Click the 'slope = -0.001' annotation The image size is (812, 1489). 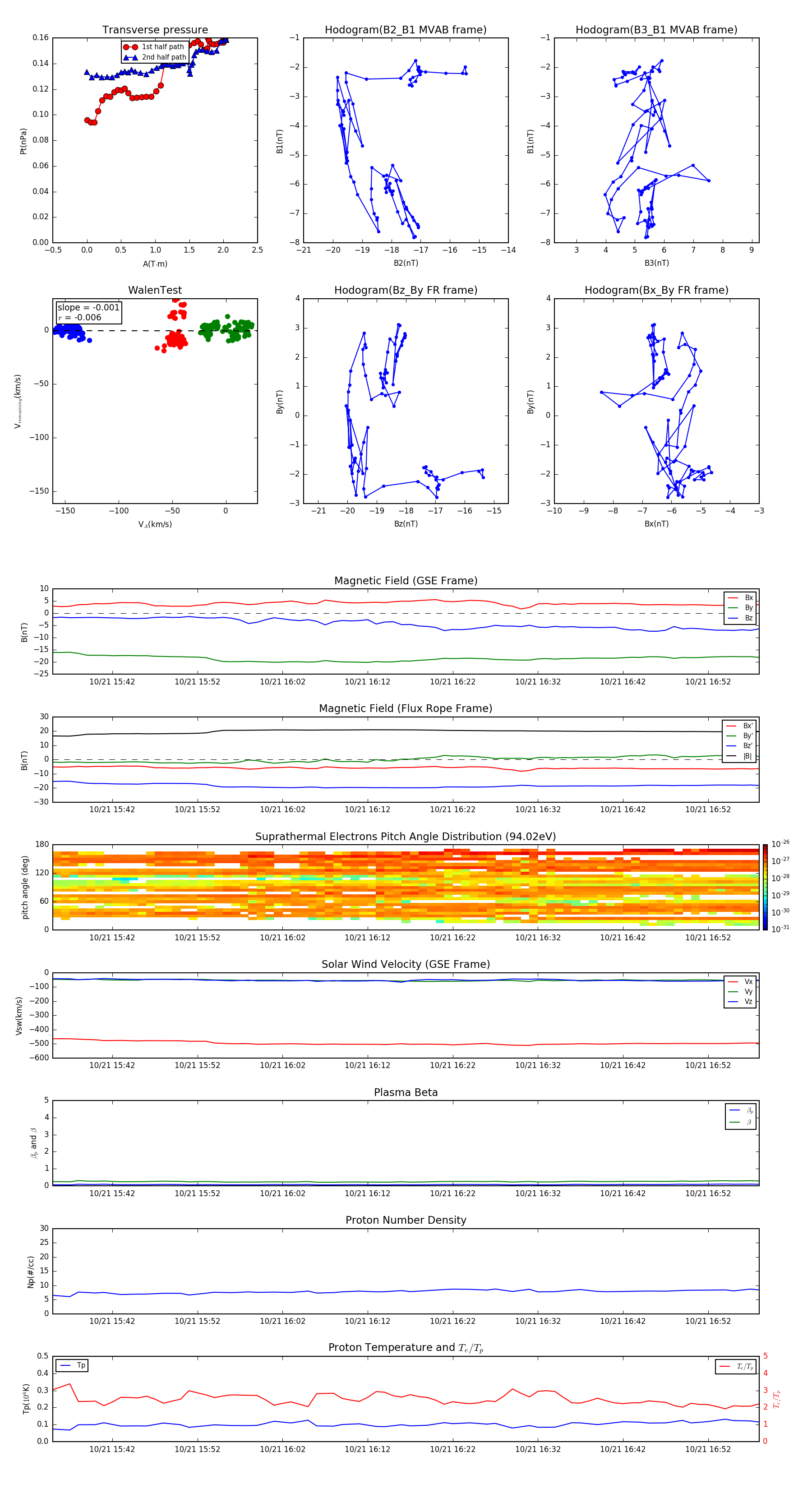88,308
